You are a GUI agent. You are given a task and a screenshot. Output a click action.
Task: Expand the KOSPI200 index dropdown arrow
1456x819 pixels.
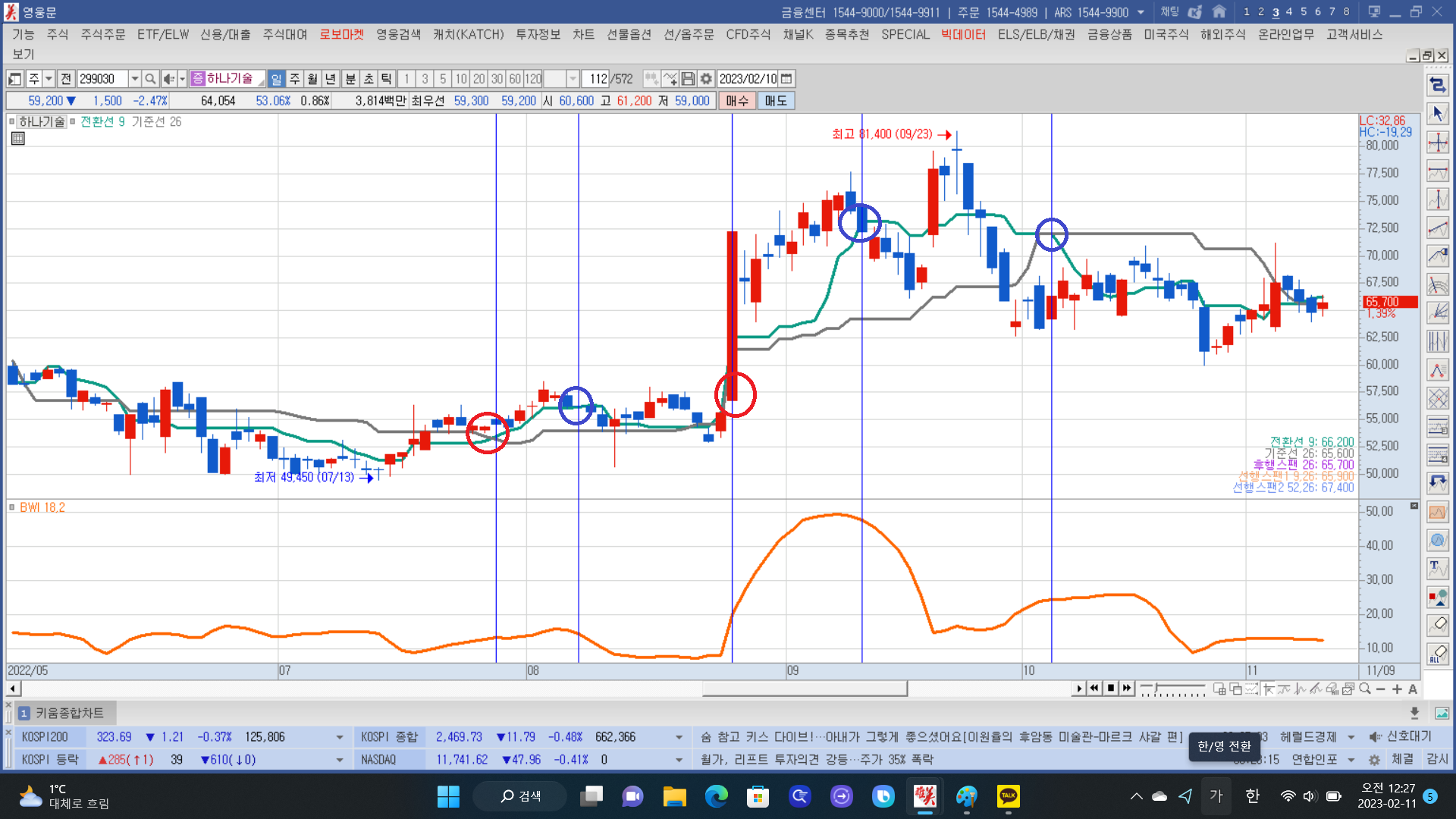click(x=339, y=737)
